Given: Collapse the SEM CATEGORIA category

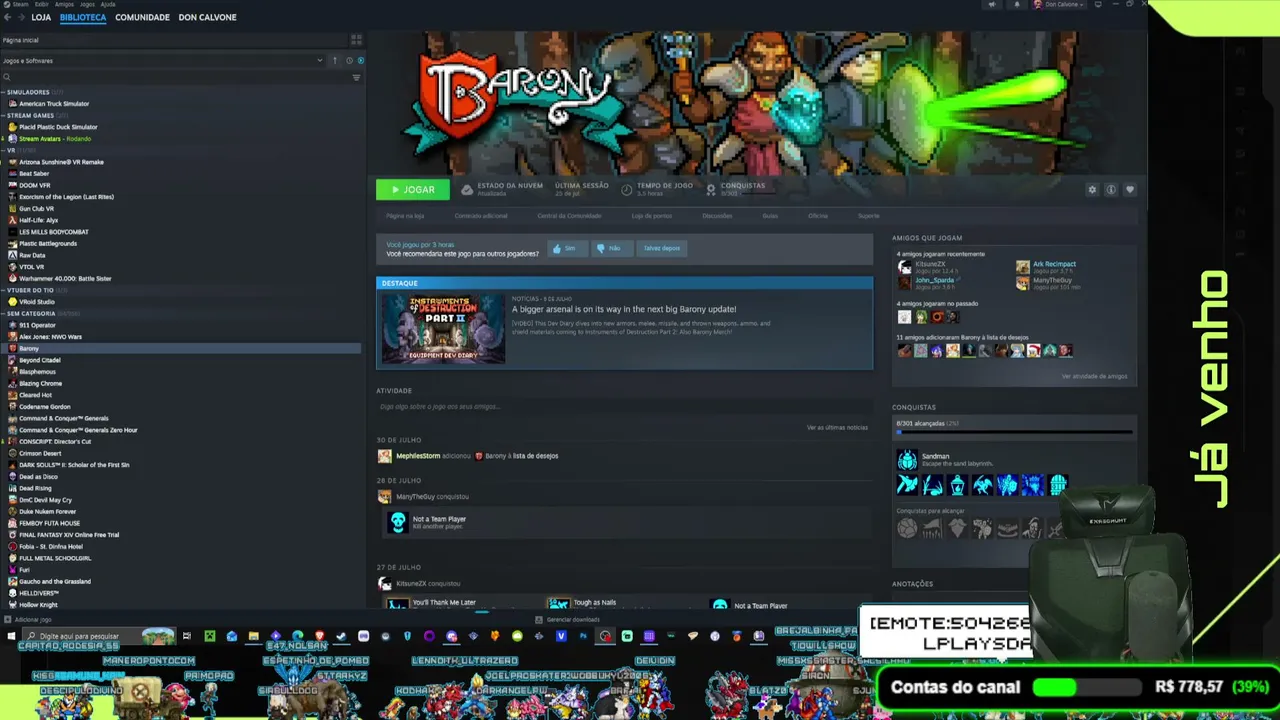Looking at the screenshot, I should (3, 313).
